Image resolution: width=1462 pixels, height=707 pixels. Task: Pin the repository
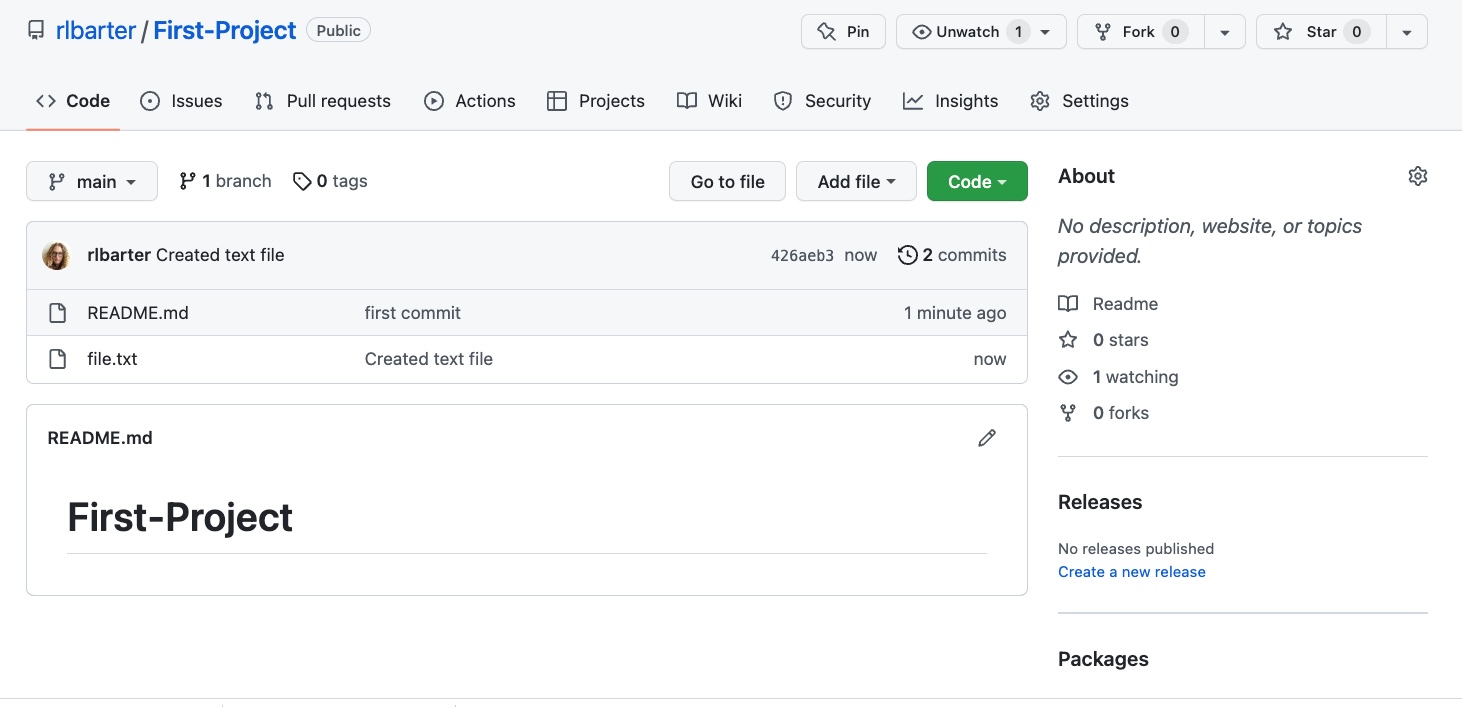point(843,31)
